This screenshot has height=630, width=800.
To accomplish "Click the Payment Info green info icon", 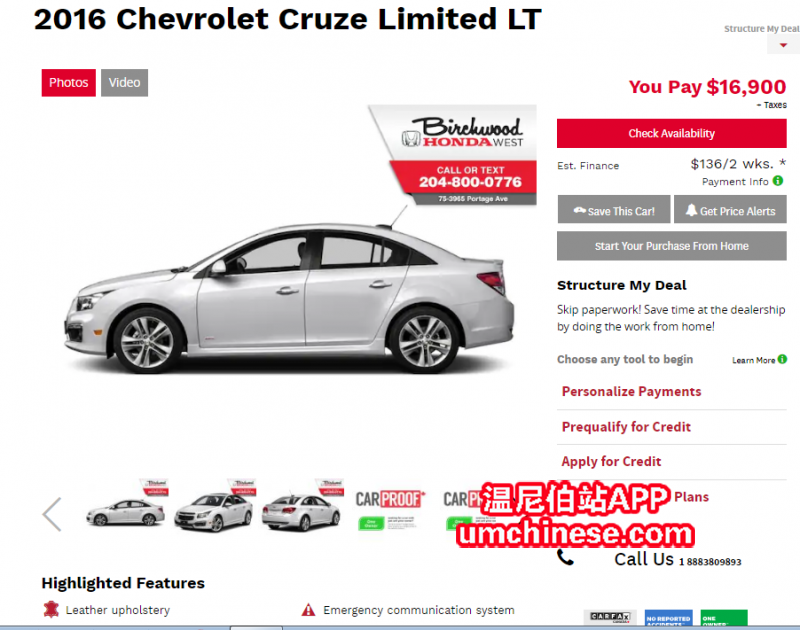I will pos(778,181).
